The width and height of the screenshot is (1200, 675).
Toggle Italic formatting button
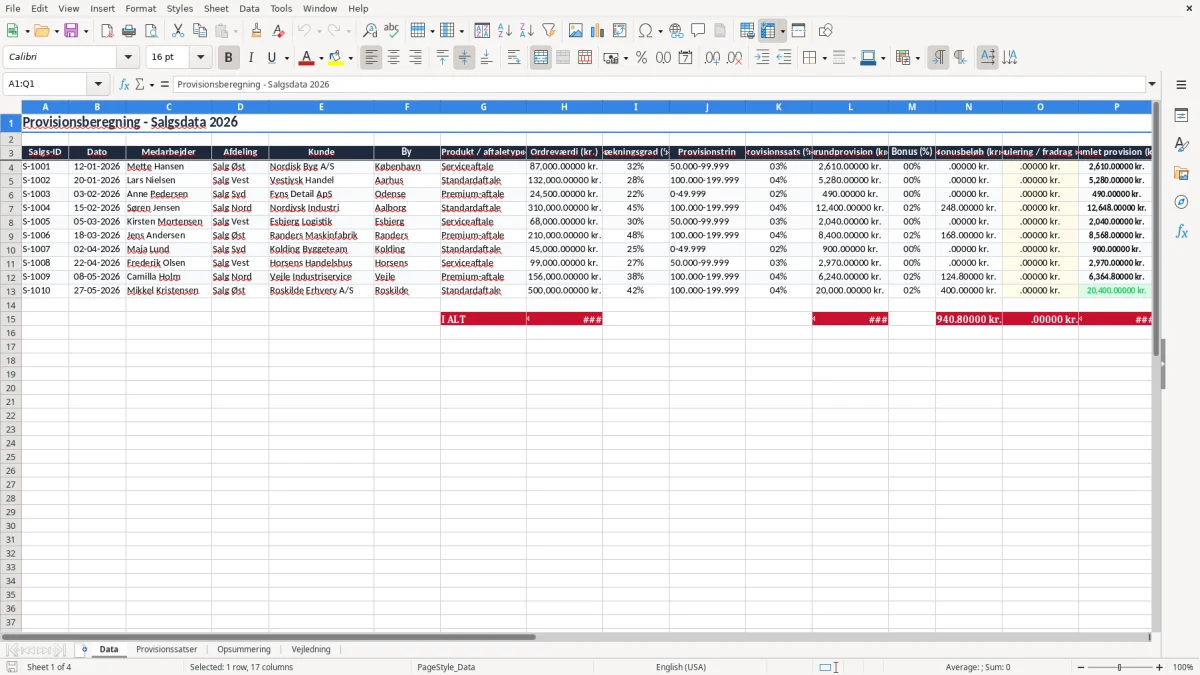coord(251,58)
